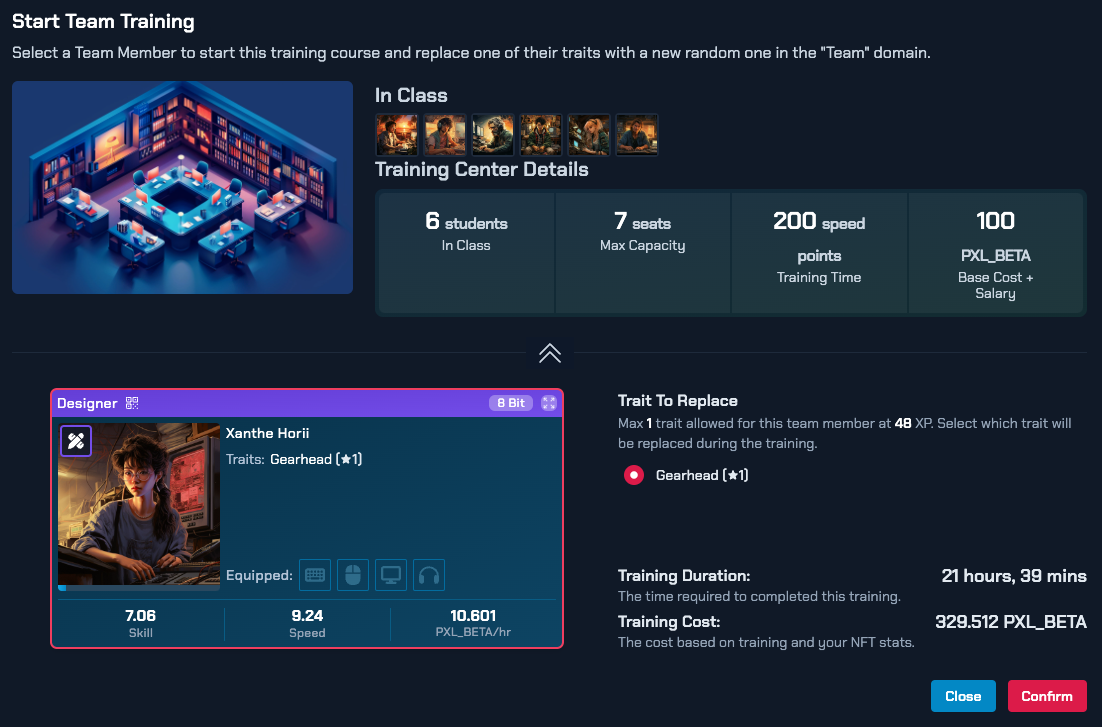This screenshot has width=1102, height=727.
Task: Confirm the team training
Action: pyautogui.click(x=1046, y=696)
